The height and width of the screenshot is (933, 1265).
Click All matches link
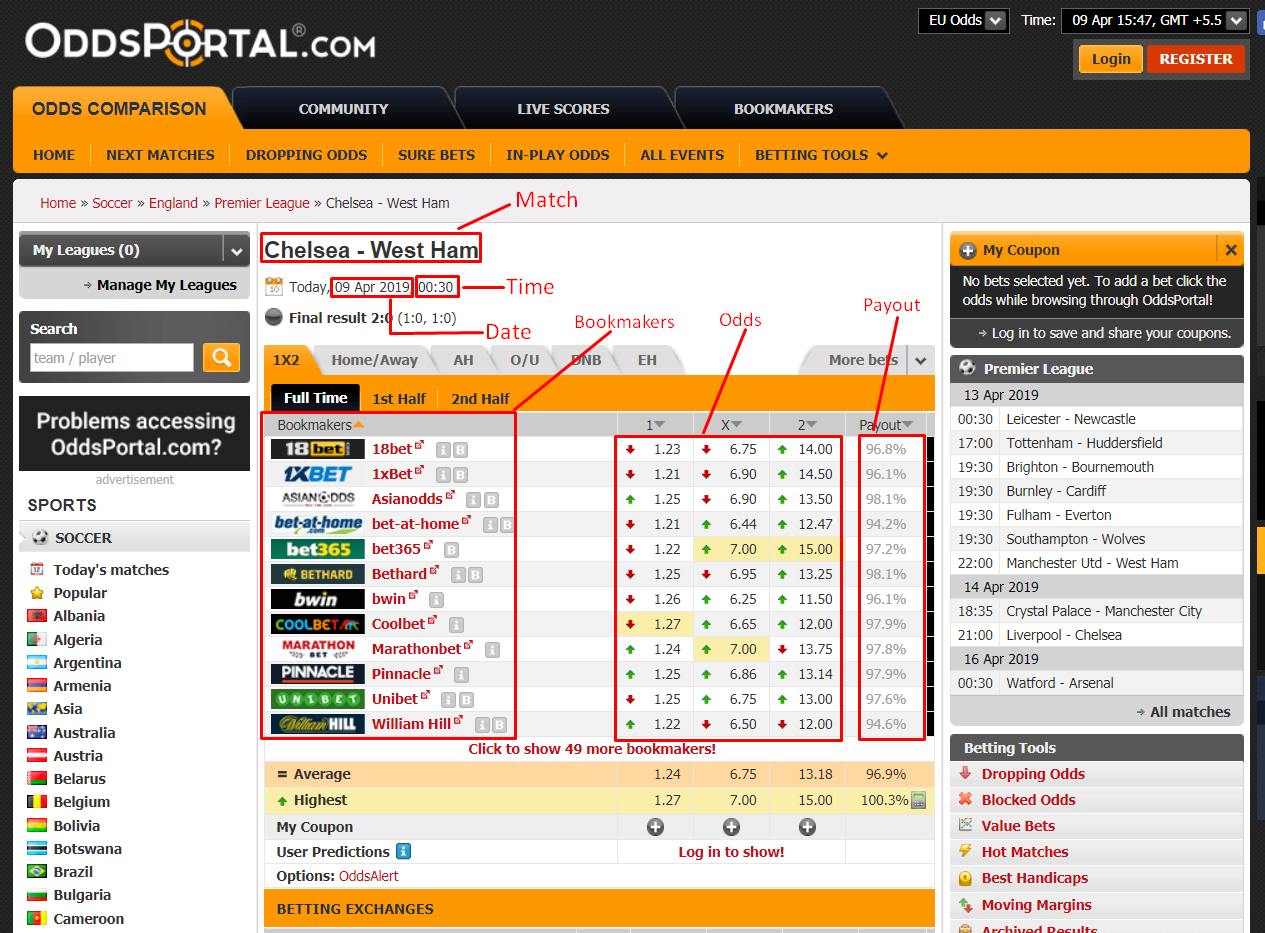click(x=1190, y=712)
